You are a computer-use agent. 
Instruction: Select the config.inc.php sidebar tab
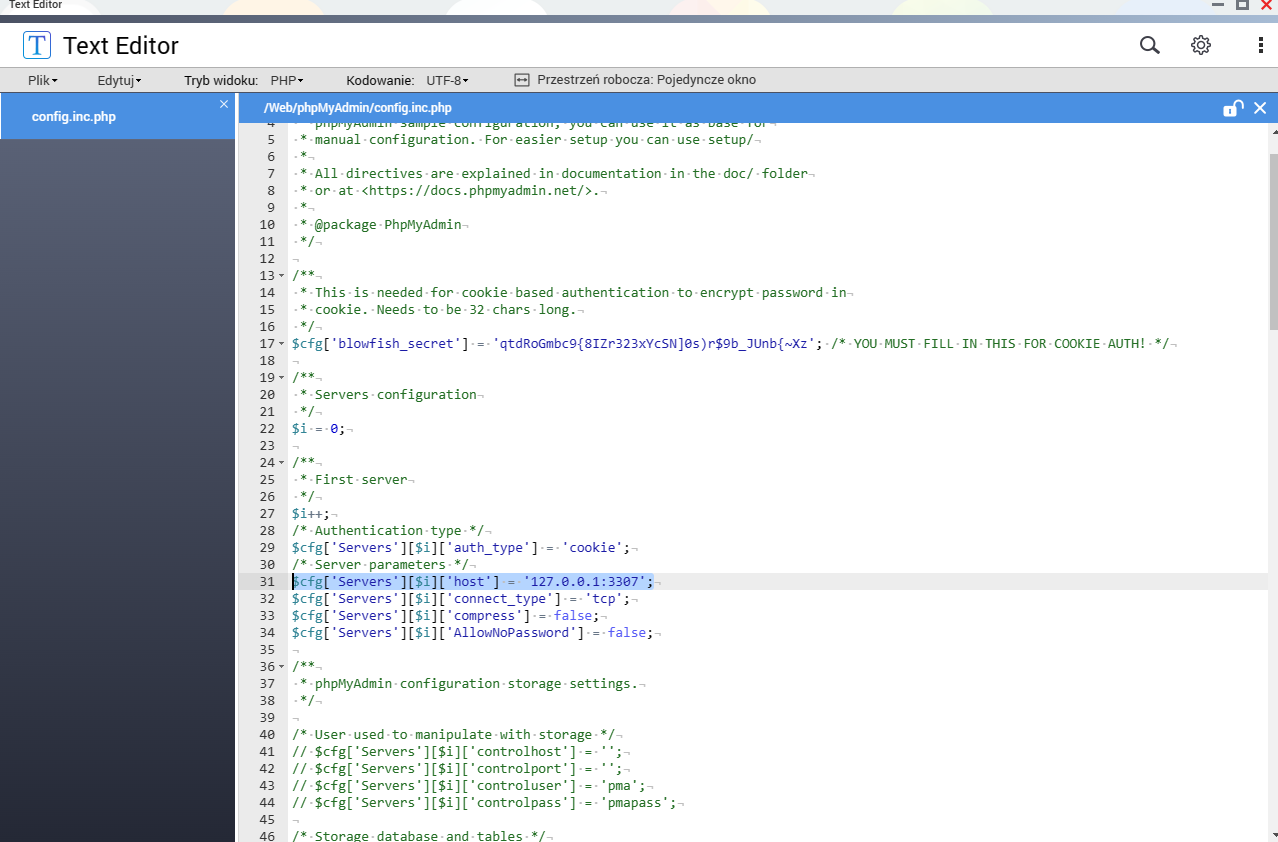118,117
